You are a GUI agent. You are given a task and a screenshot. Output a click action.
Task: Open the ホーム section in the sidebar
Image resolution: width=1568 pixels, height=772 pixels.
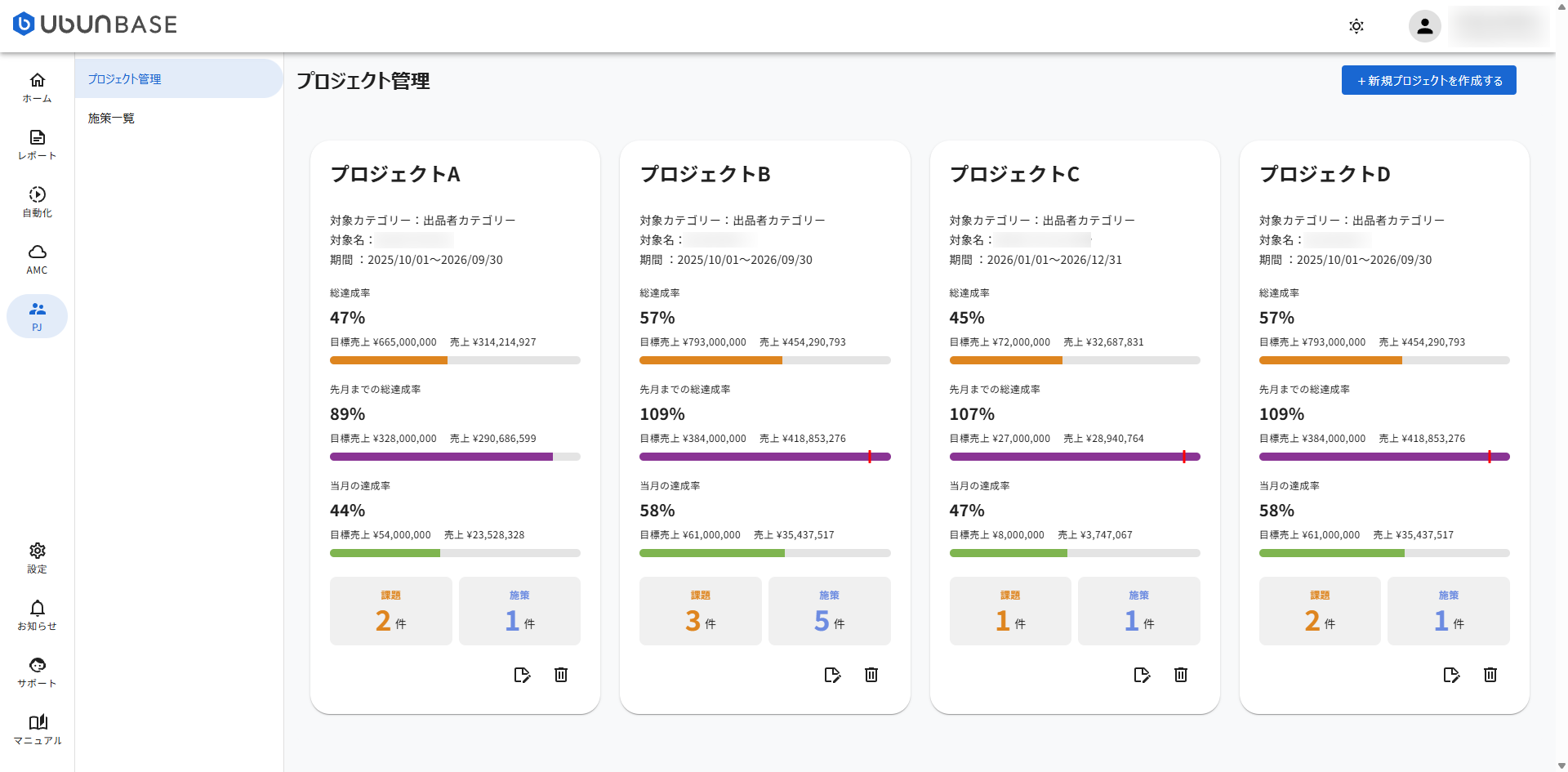(37, 87)
